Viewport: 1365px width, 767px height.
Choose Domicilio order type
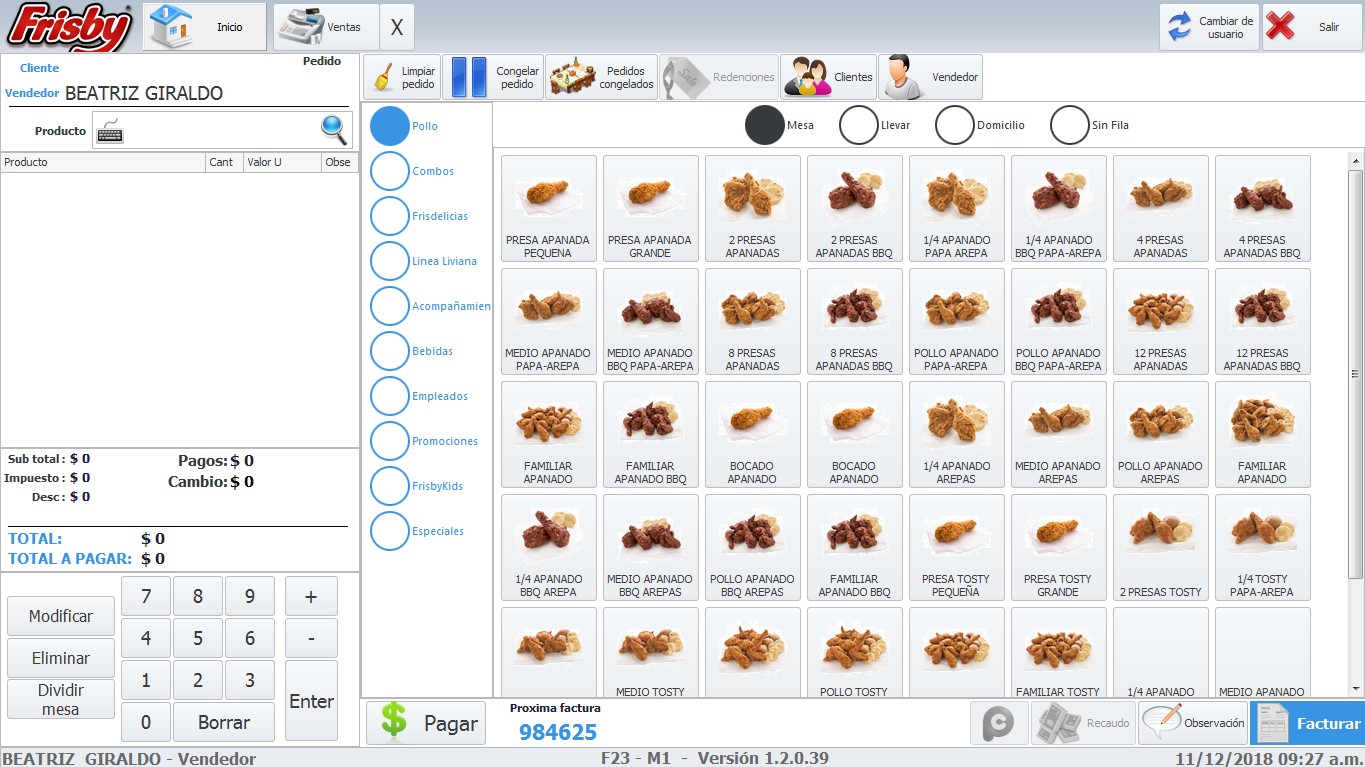coord(954,125)
